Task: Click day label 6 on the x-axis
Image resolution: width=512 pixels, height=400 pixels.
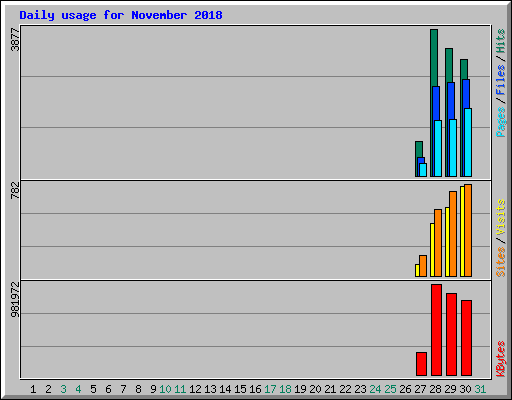Action: pyautogui.click(x=108, y=389)
